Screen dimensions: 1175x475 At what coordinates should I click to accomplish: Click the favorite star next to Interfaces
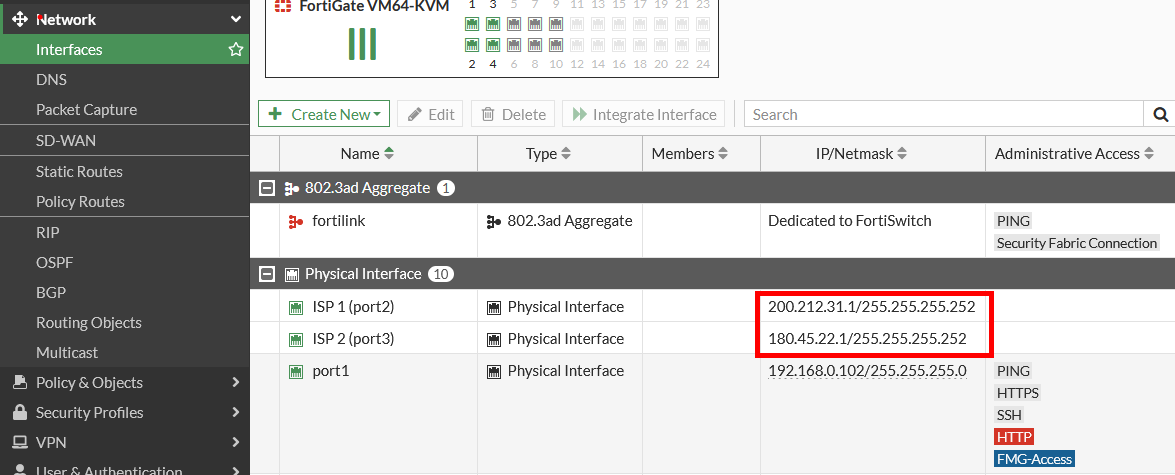click(x=235, y=49)
